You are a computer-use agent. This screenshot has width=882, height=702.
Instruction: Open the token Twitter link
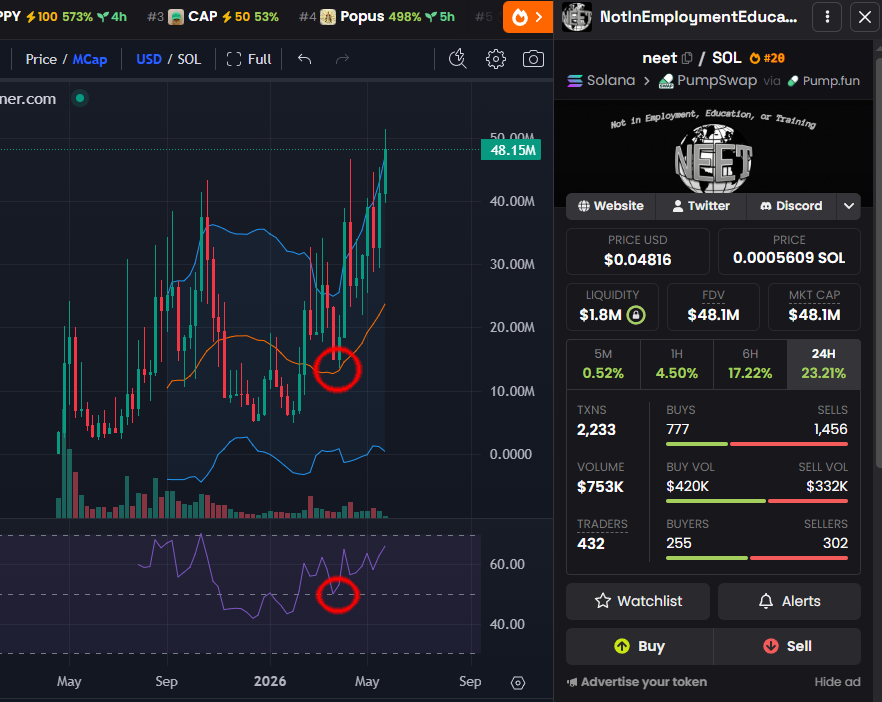click(x=701, y=206)
